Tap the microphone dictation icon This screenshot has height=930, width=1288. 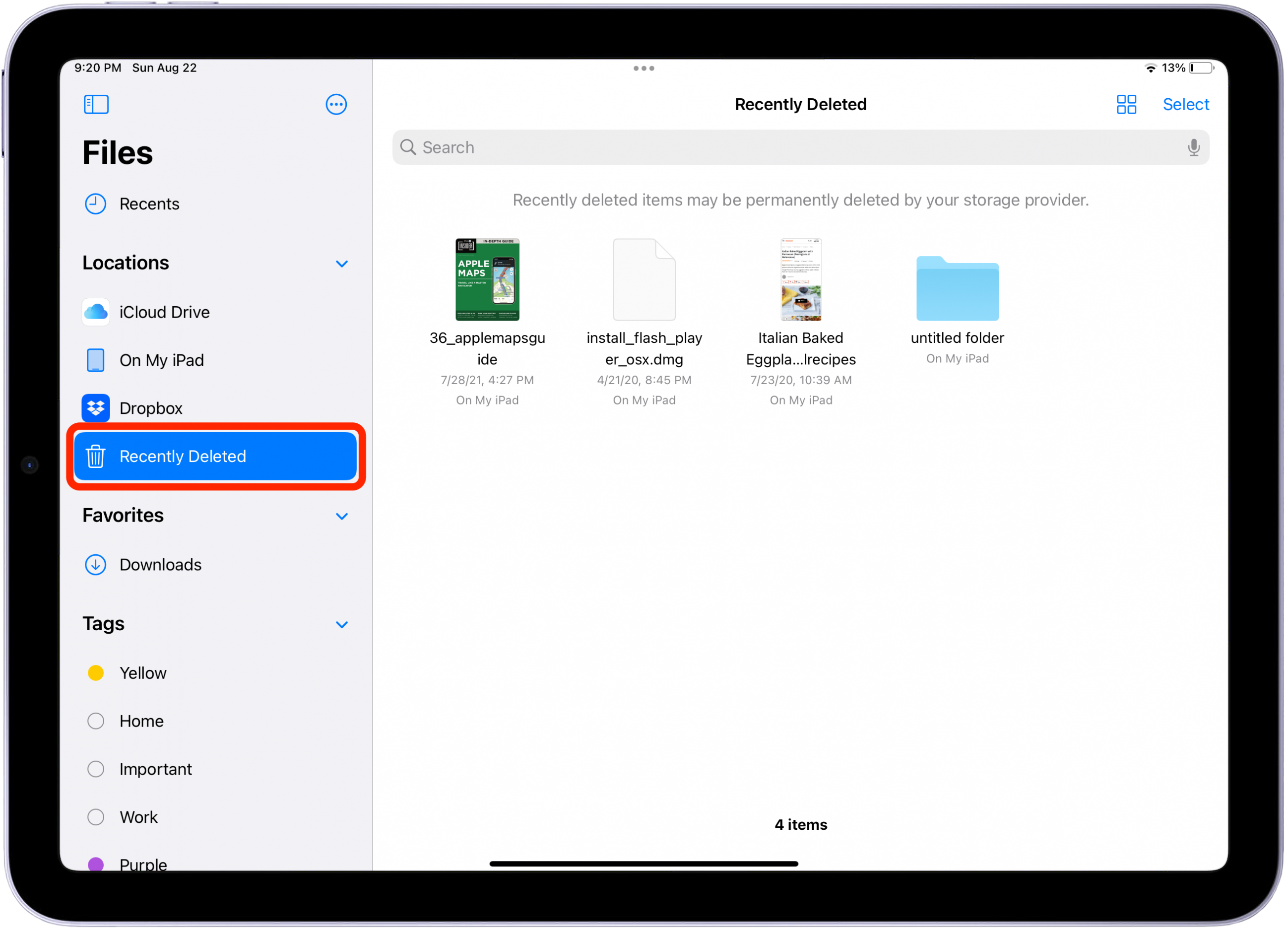(x=1193, y=148)
